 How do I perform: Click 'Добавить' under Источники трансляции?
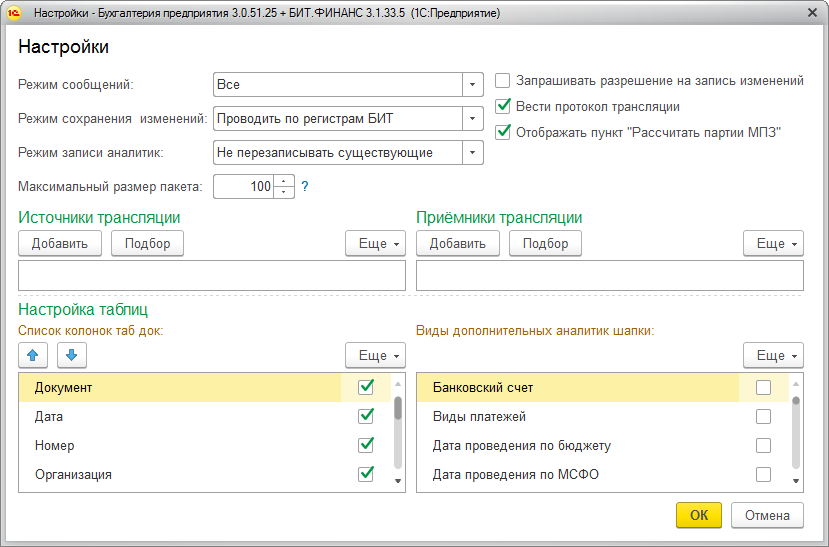[60, 243]
